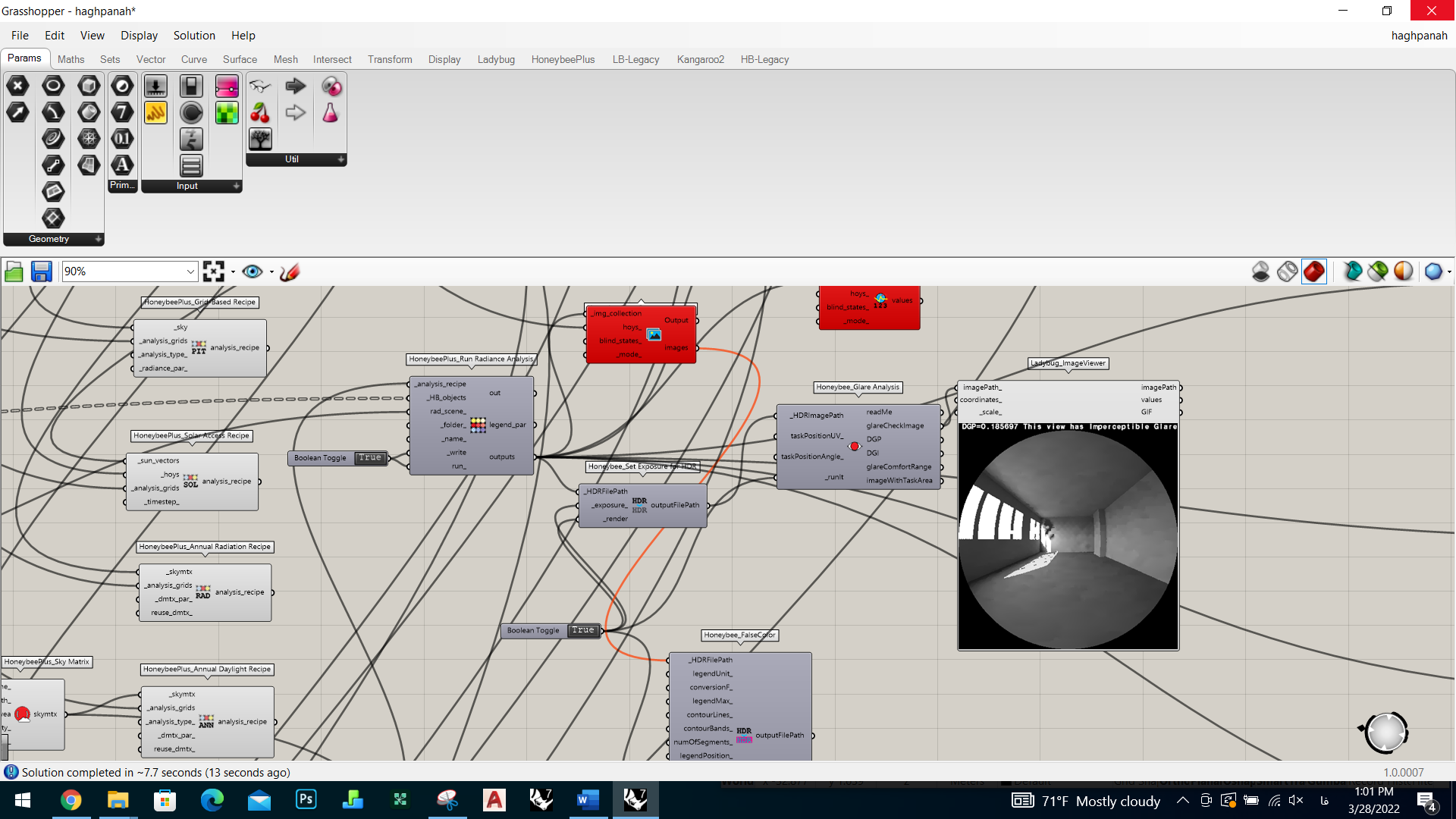Toggle the preview eye icon in canvas toolbar
This screenshot has width=1456, height=819.
(x=253, y=271)
